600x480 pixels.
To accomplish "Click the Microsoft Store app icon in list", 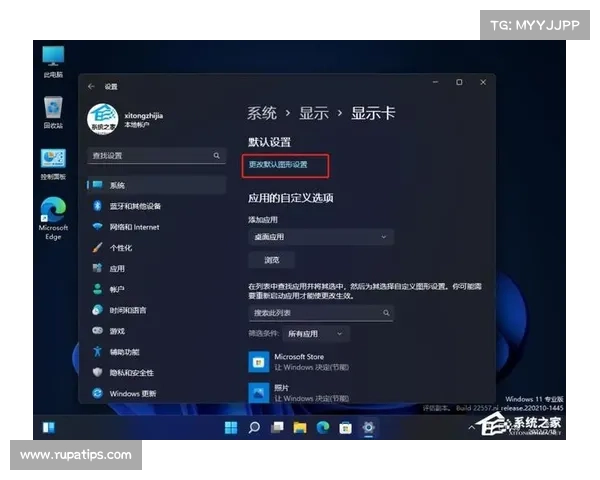I will tap(259, 362).
